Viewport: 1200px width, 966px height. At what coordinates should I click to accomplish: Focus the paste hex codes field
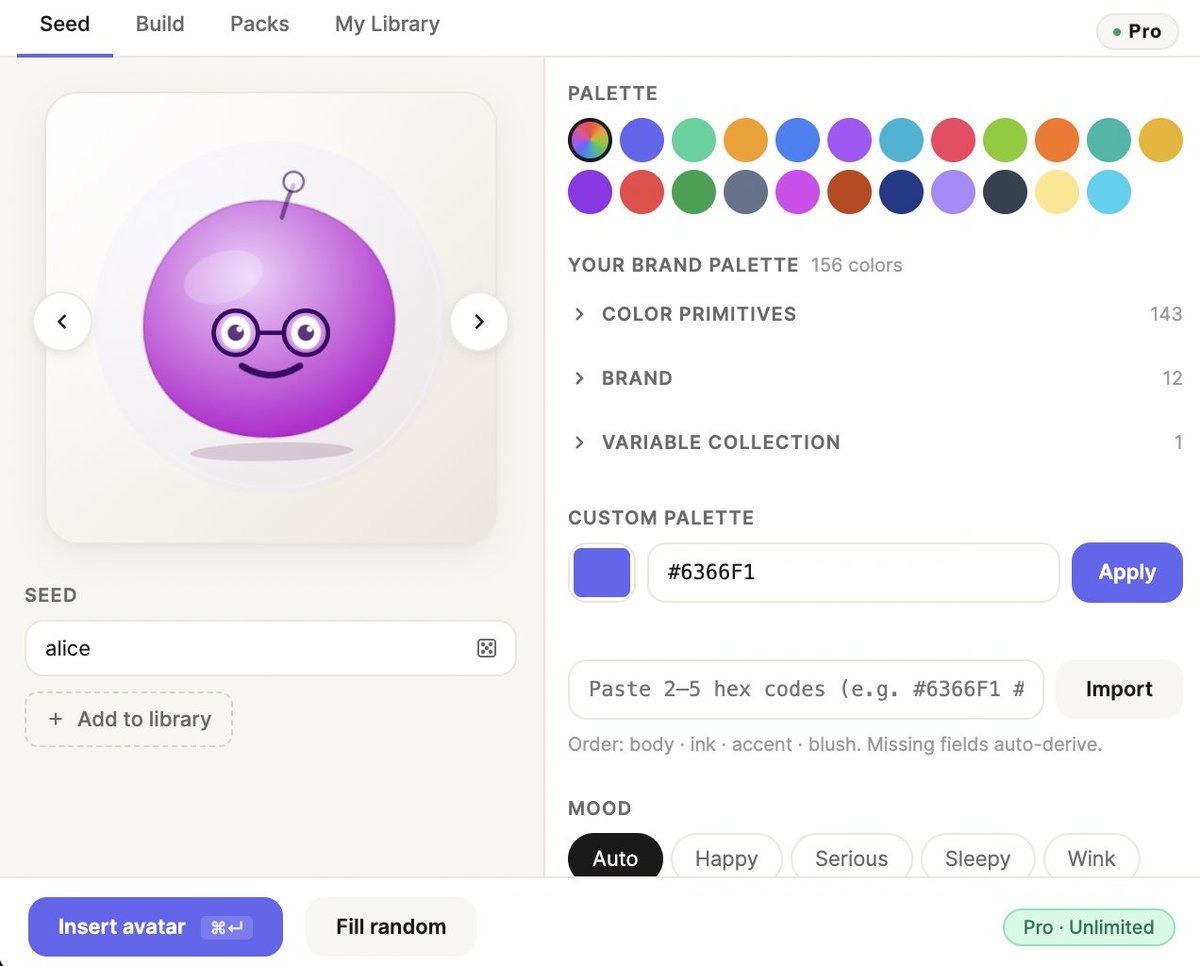coord(806,689)
